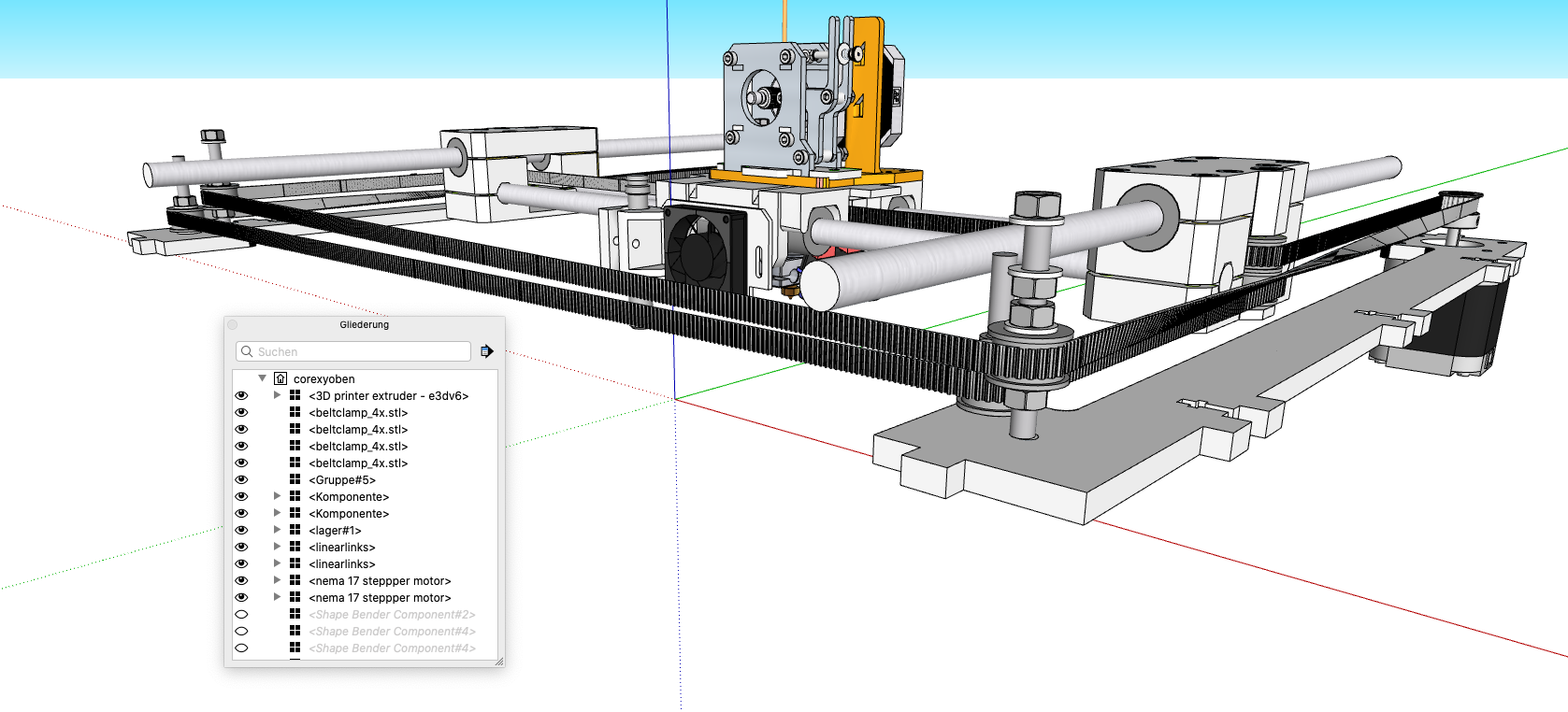Select the last nema 17 steppper motor entry
This screenshot has height=712, width=1568.
[380, 598]
